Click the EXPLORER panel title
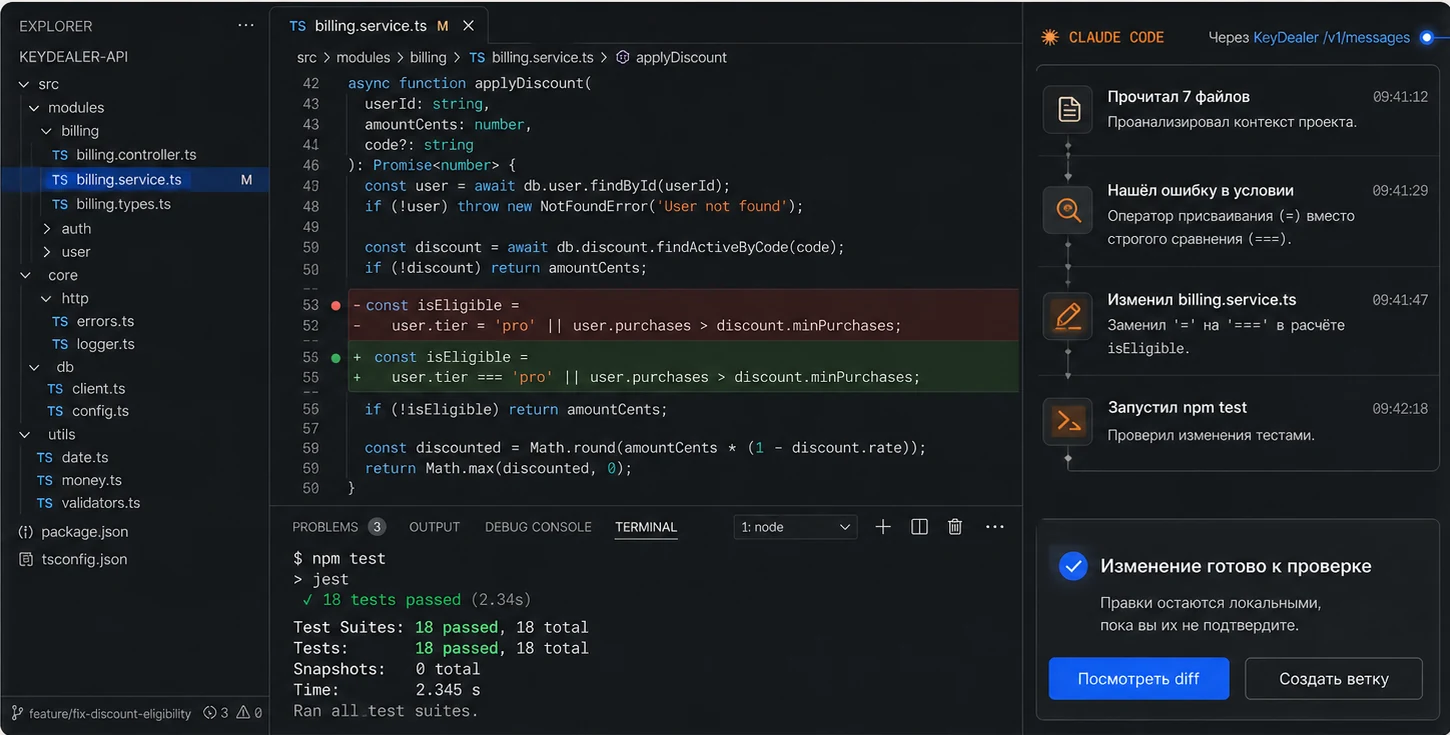1450x735 pixels. point(56,26)
